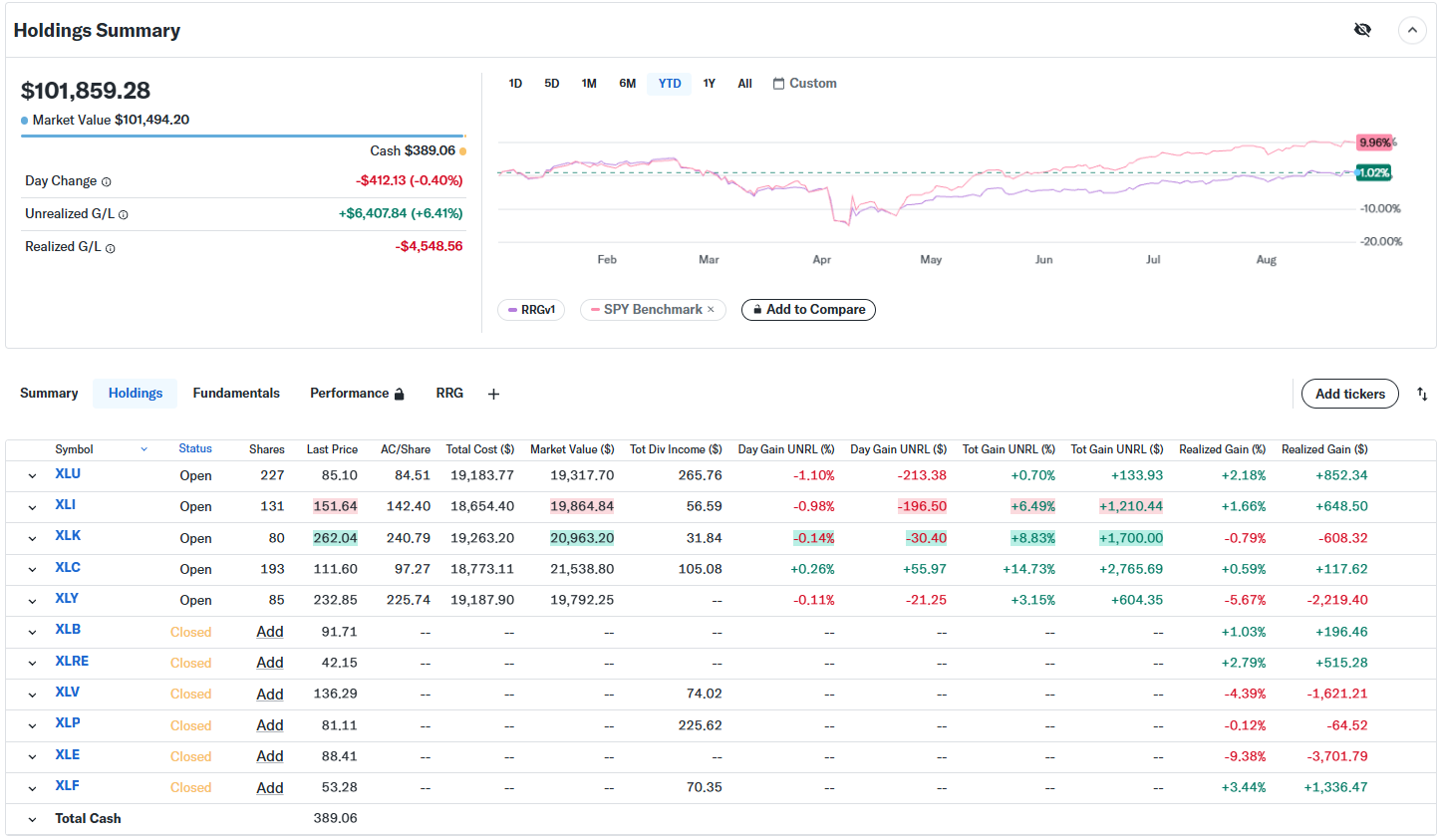This screenshot has width=1440, height=840.
Task: Click the pink 9.96% chart marker
Action: tap(1374, 142)
